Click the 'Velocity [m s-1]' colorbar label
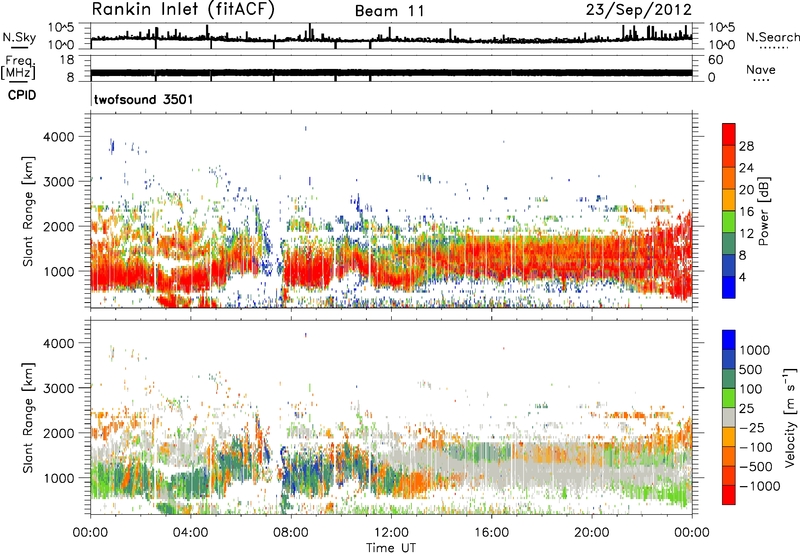The height and width of the screenshot is (554, 800). [790, 417]
